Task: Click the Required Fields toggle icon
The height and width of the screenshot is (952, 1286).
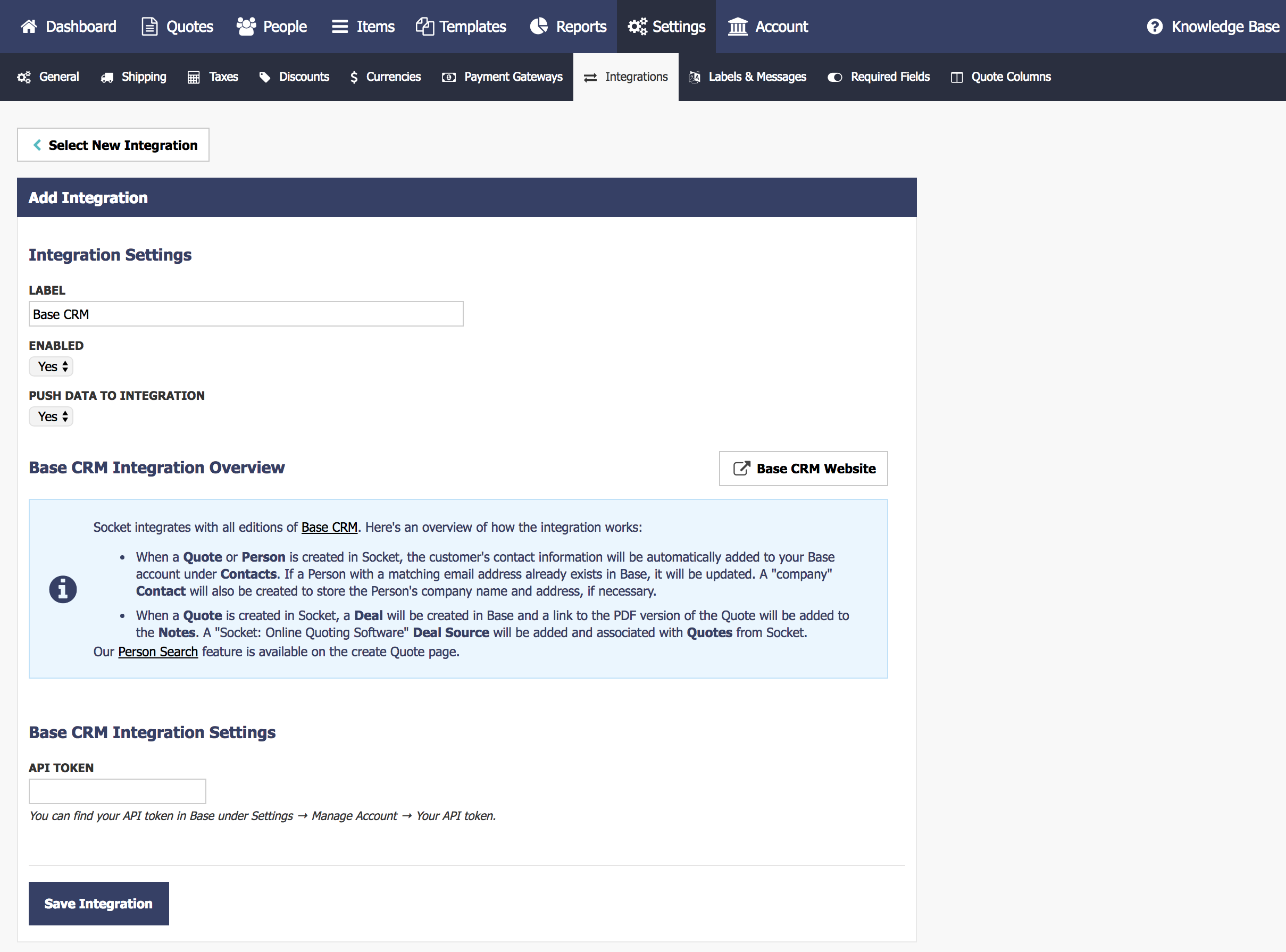Action: coord(835,77)
